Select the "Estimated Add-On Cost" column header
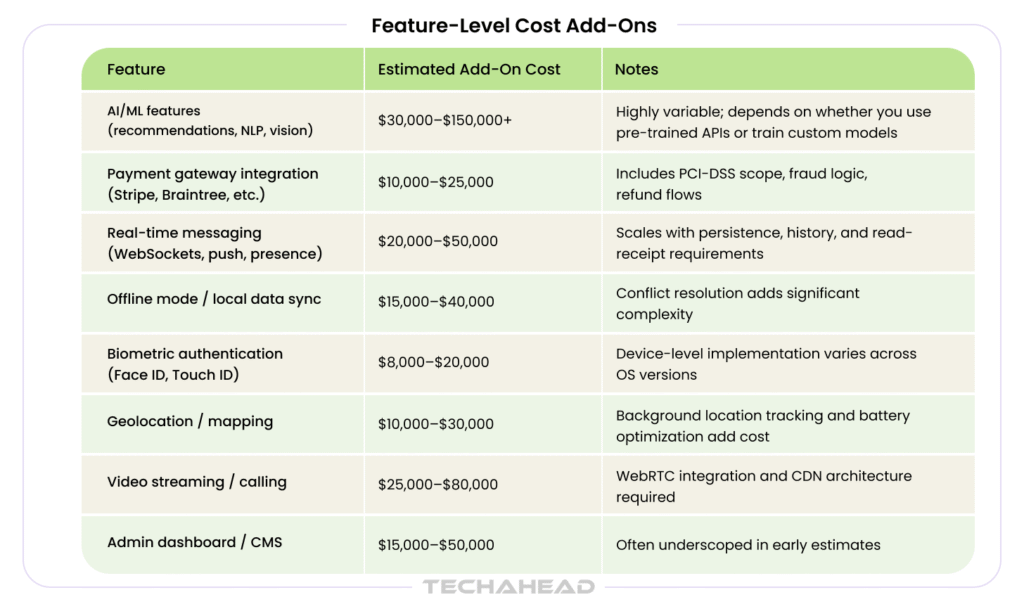Image resolution: width=1024 pixels, height=609 pixels. 469,70
